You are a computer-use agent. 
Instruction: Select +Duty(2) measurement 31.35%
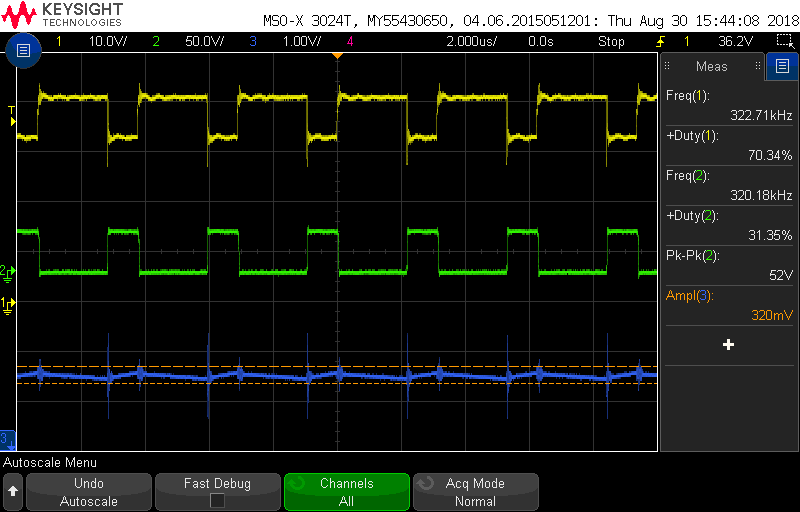coord(729,225)
